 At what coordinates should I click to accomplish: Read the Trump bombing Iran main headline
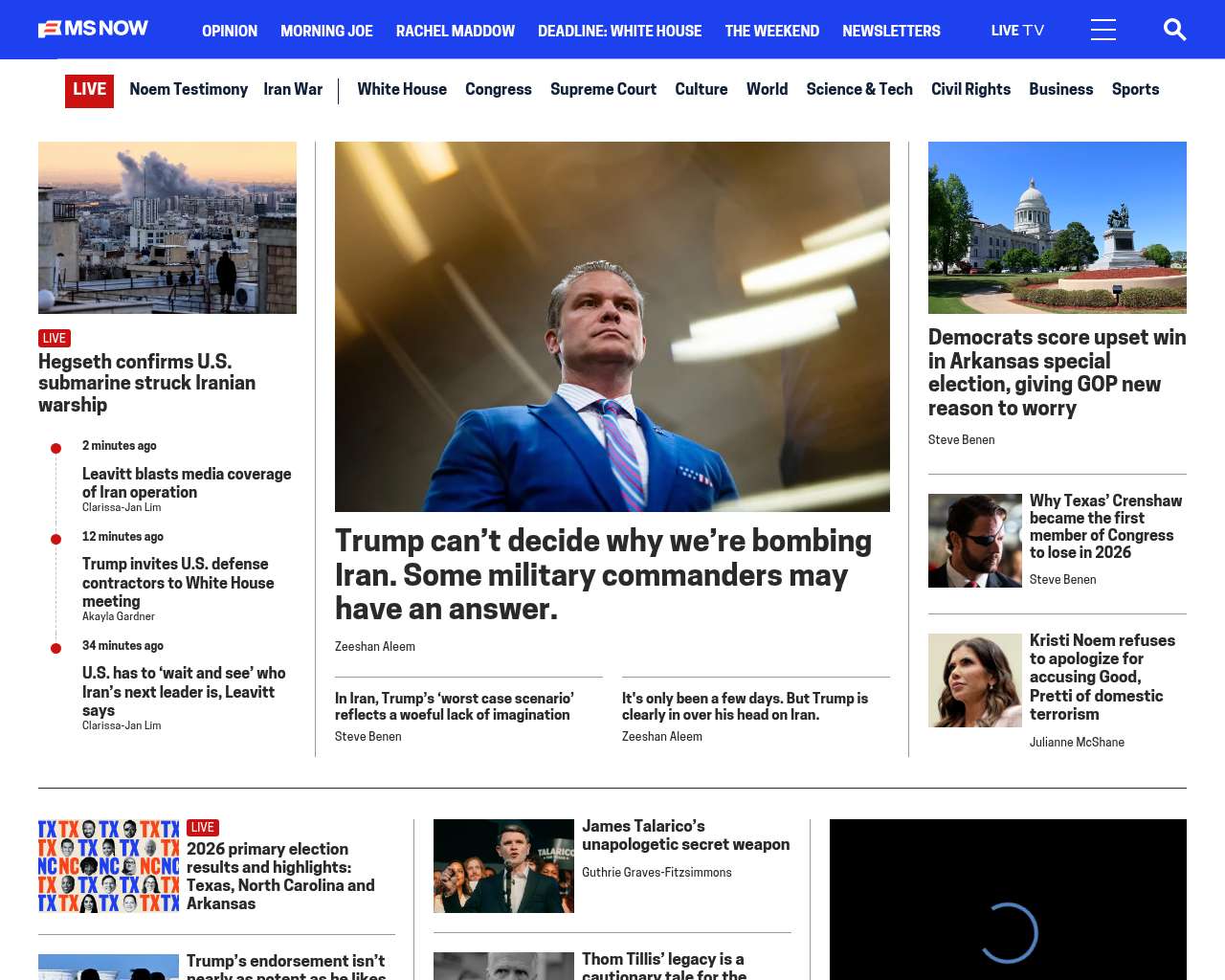[603, 574]
